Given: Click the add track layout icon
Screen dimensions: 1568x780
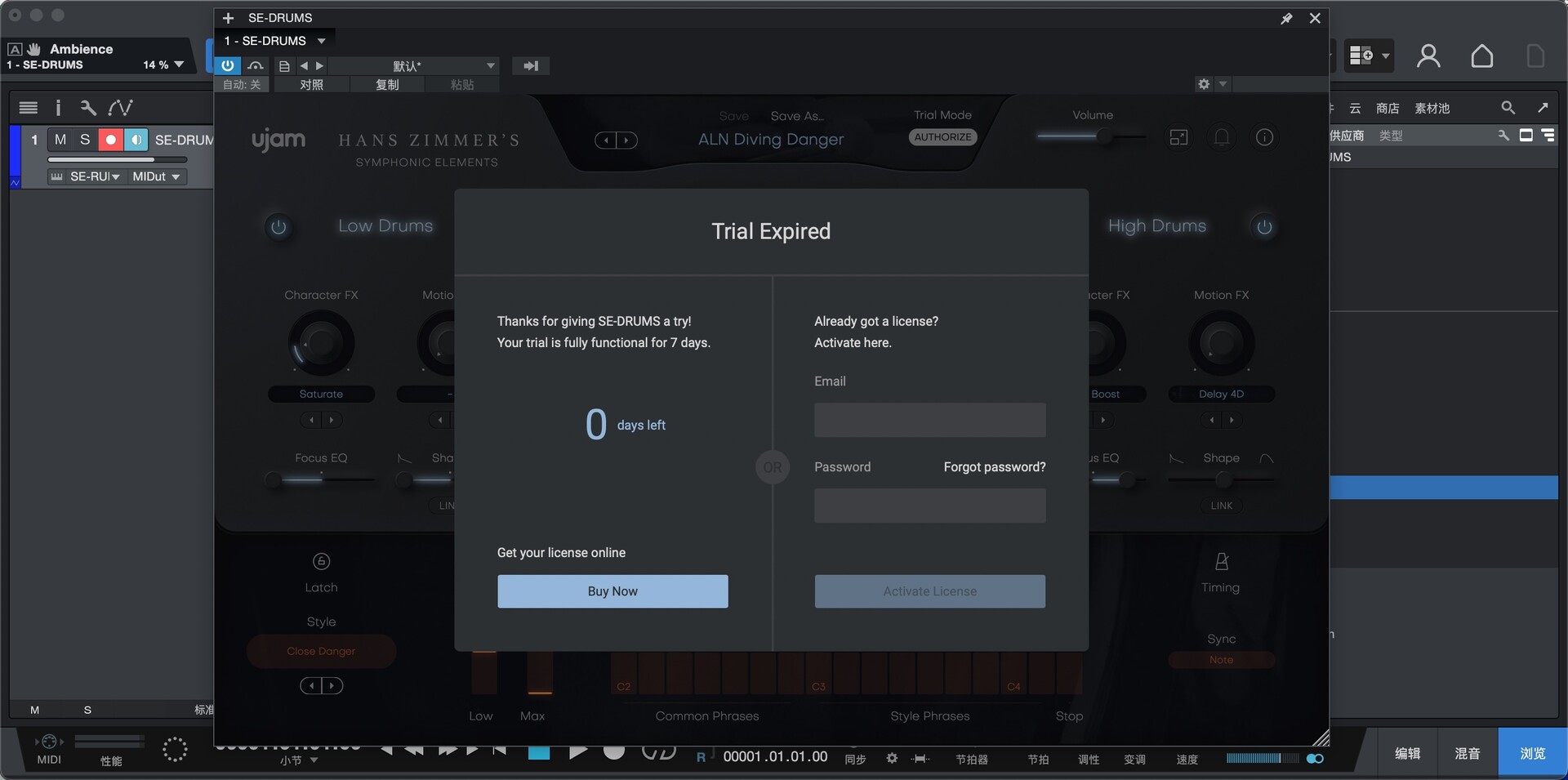Looking at the screenshot, I should 1361,55.
